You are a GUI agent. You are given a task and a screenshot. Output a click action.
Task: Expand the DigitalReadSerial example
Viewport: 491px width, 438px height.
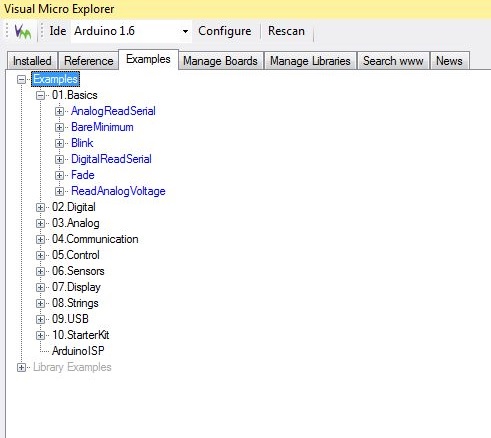coord(59,159)
